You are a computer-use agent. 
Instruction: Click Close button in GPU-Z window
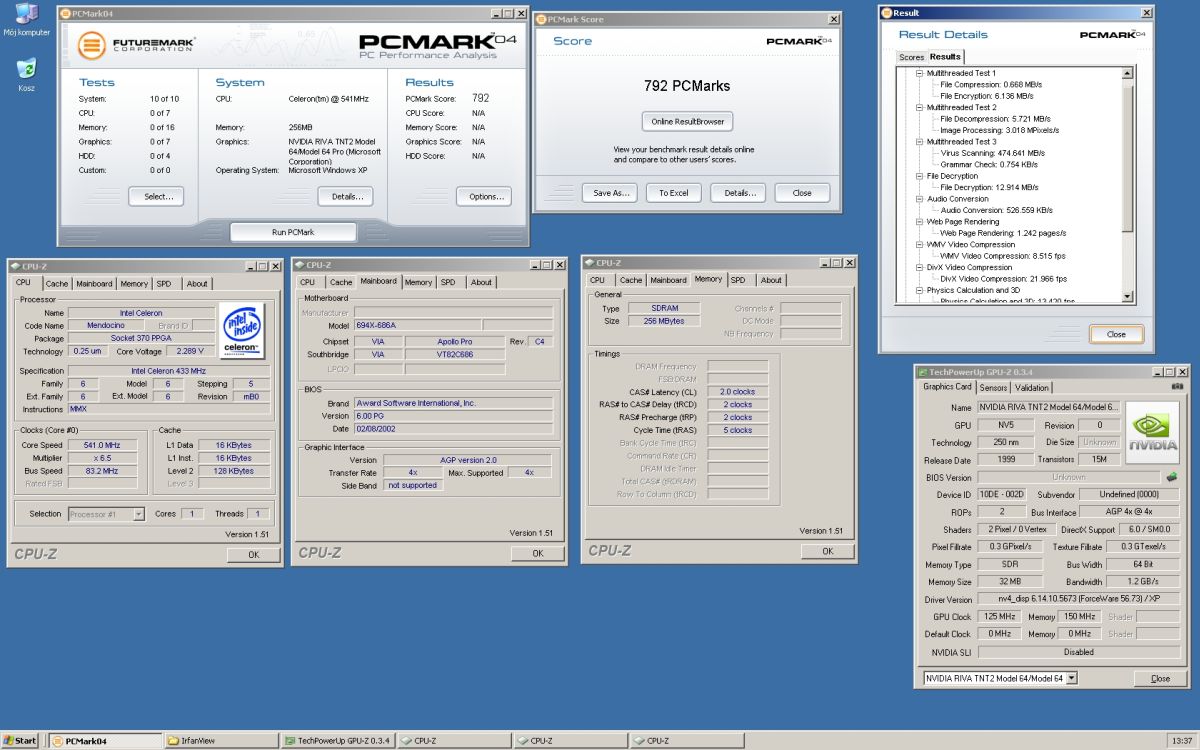click(x=1160, y=679)
